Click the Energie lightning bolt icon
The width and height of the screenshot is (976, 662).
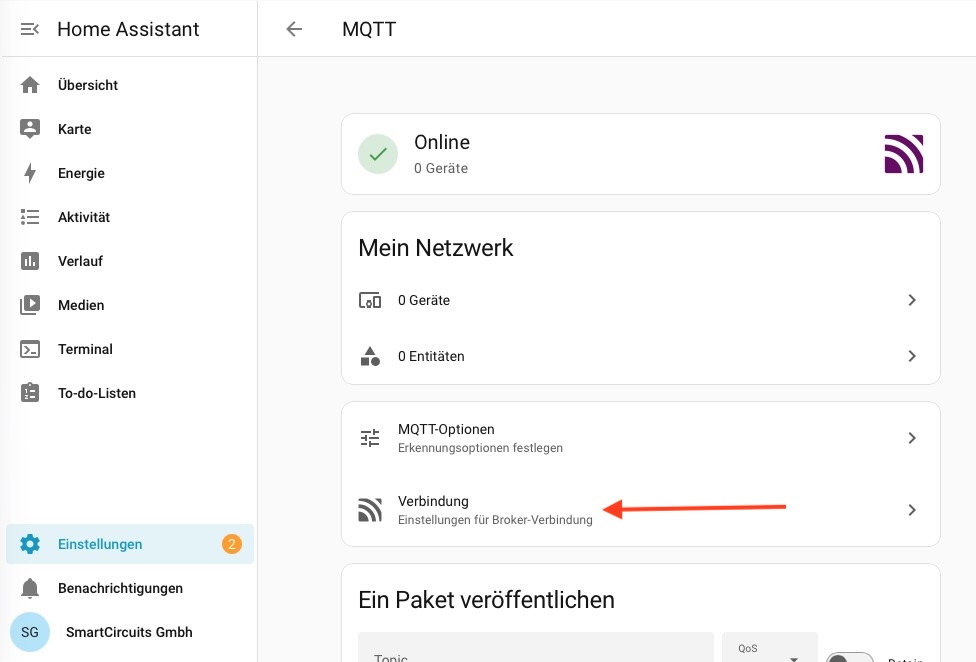(29, 173)
